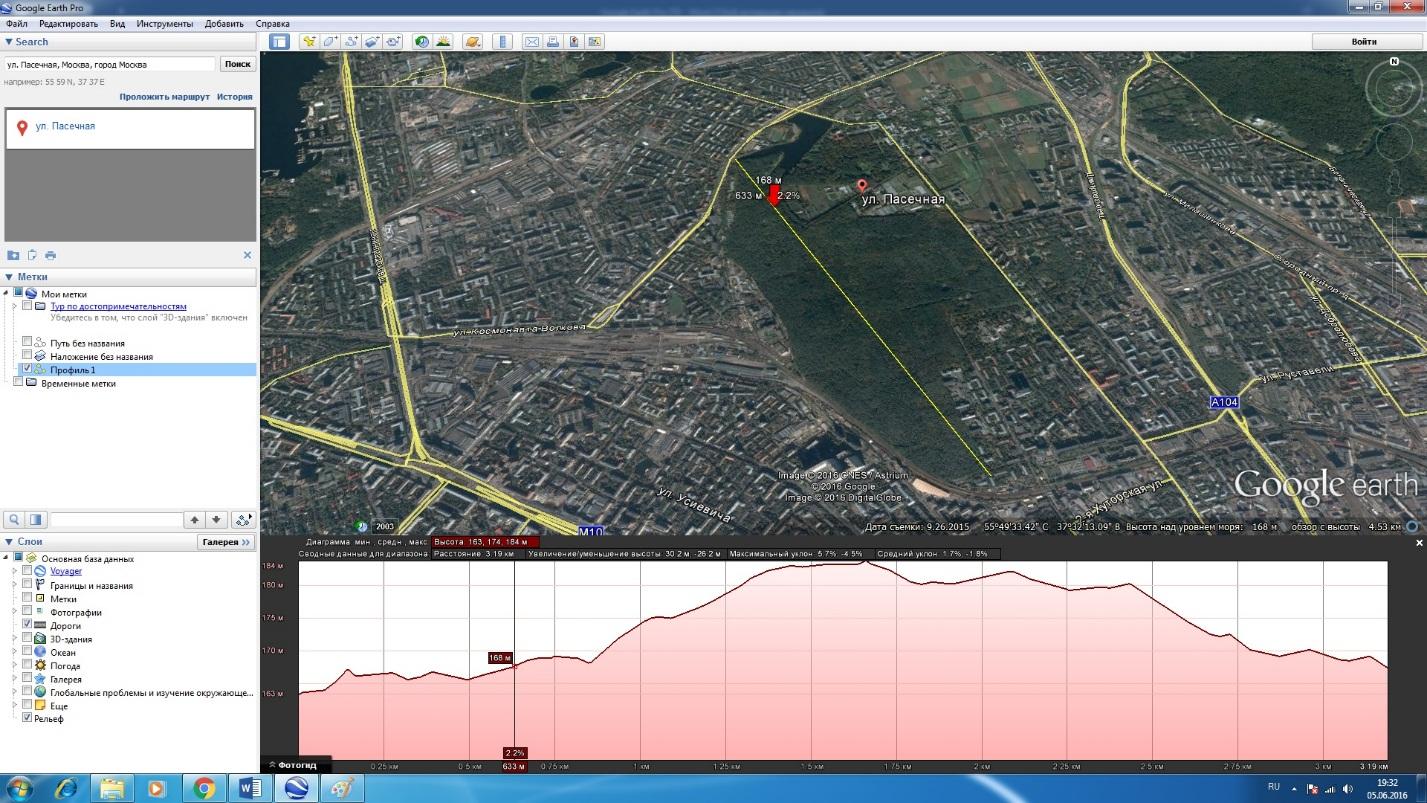This screenshot has width=1427, height=803.
Task: Hide the sidebar using toolbar button
Action: (x=279, y=42)
